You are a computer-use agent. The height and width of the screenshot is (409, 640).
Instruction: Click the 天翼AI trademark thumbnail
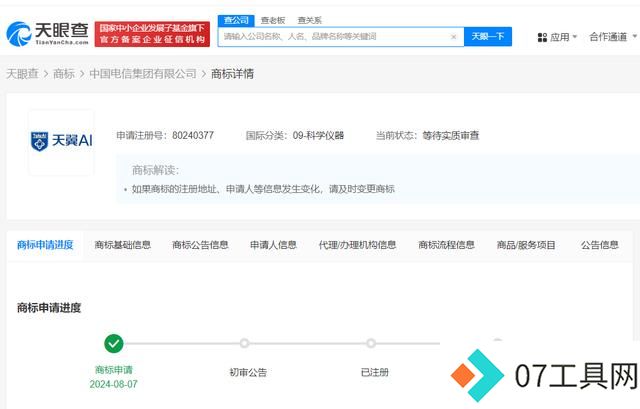(61, 142)
